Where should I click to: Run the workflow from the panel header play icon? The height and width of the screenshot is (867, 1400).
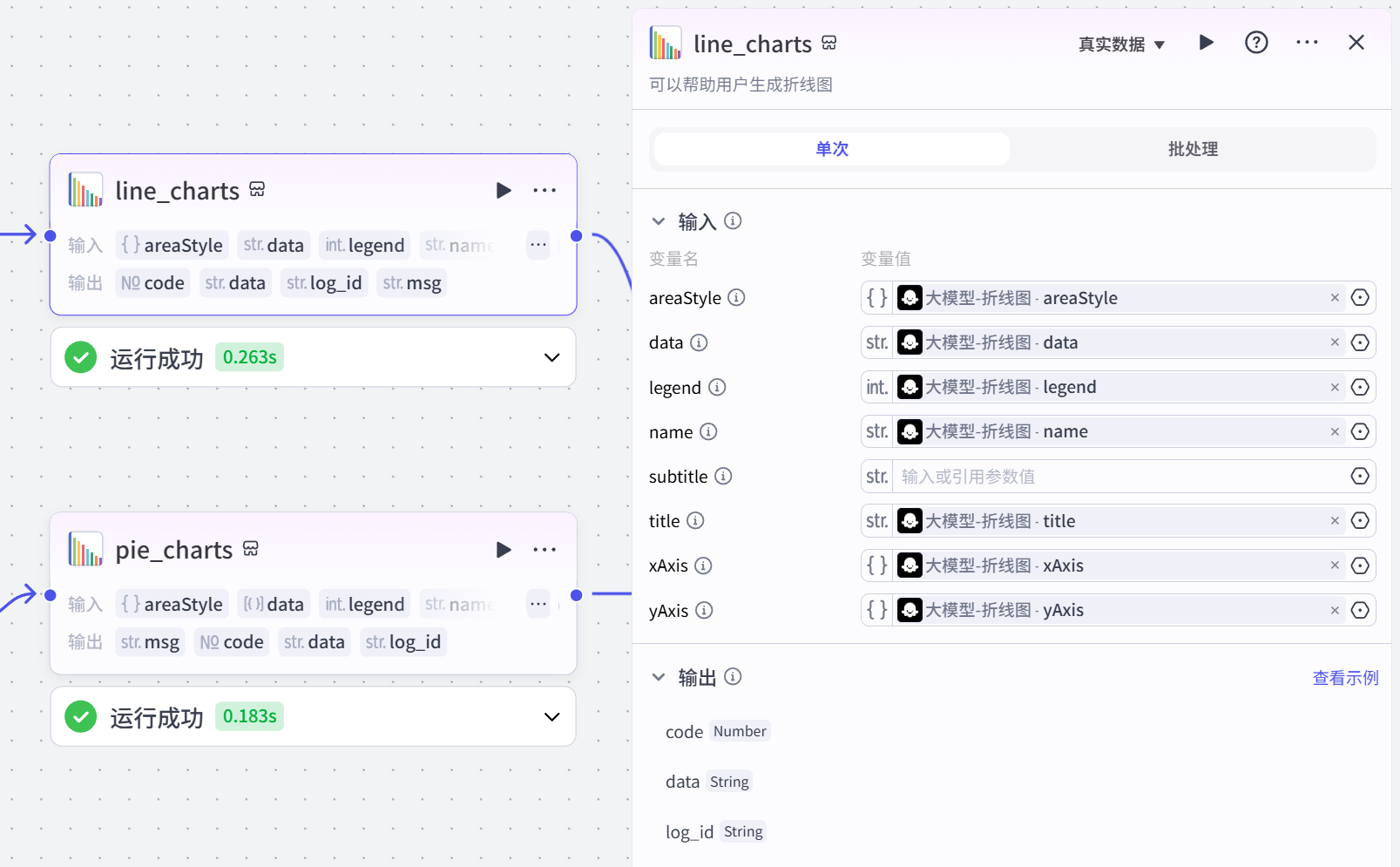point(1206,42)
